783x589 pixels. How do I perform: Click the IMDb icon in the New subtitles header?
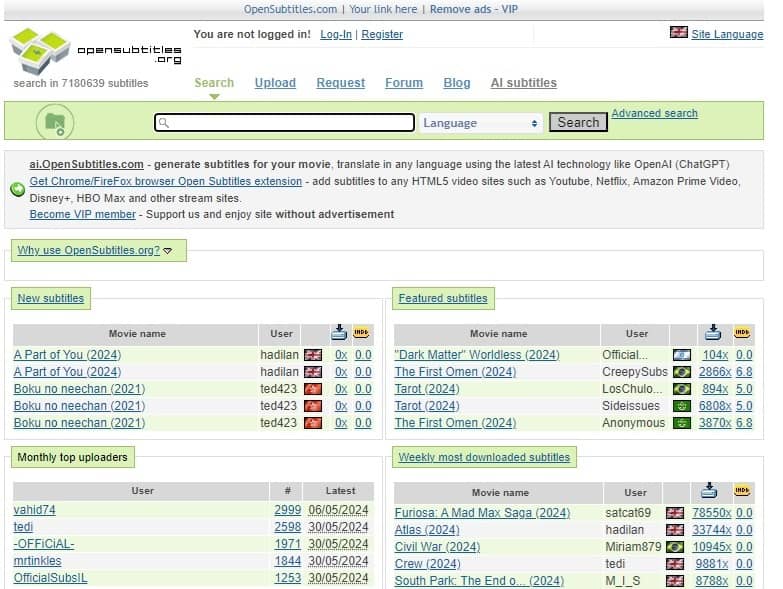coord(361,332)
